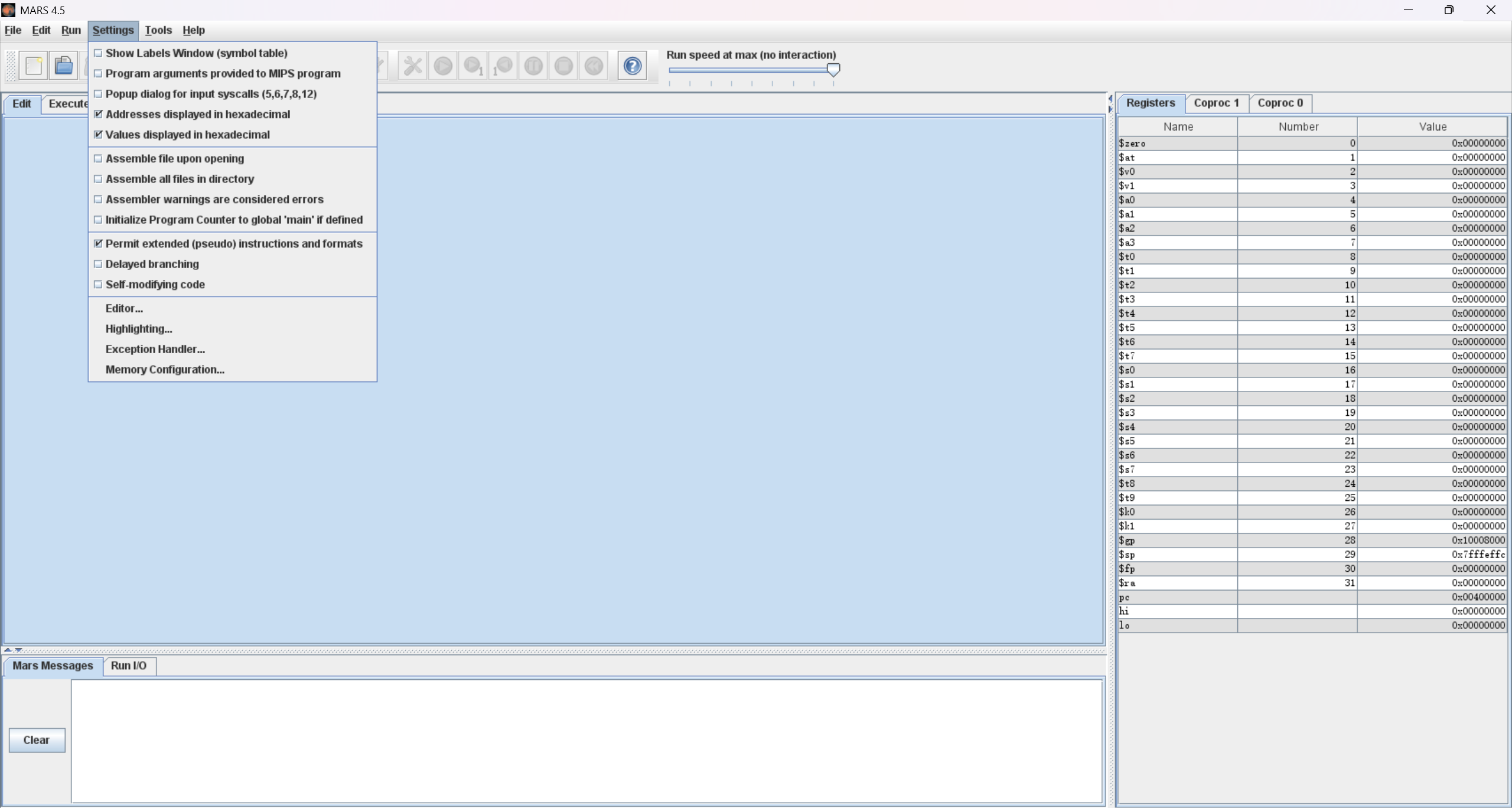Click the New file toolbar icon

[x=34, y=66]
